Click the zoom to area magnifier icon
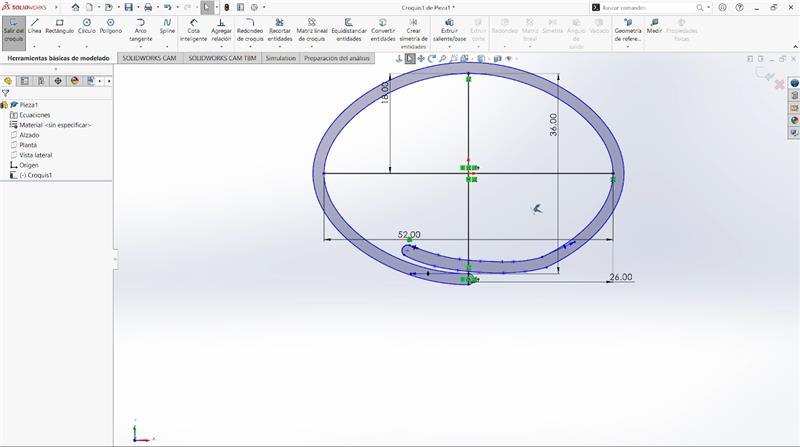Image resolution: width=800 pixels, height=447 pixels. click(x=442, y=59)
